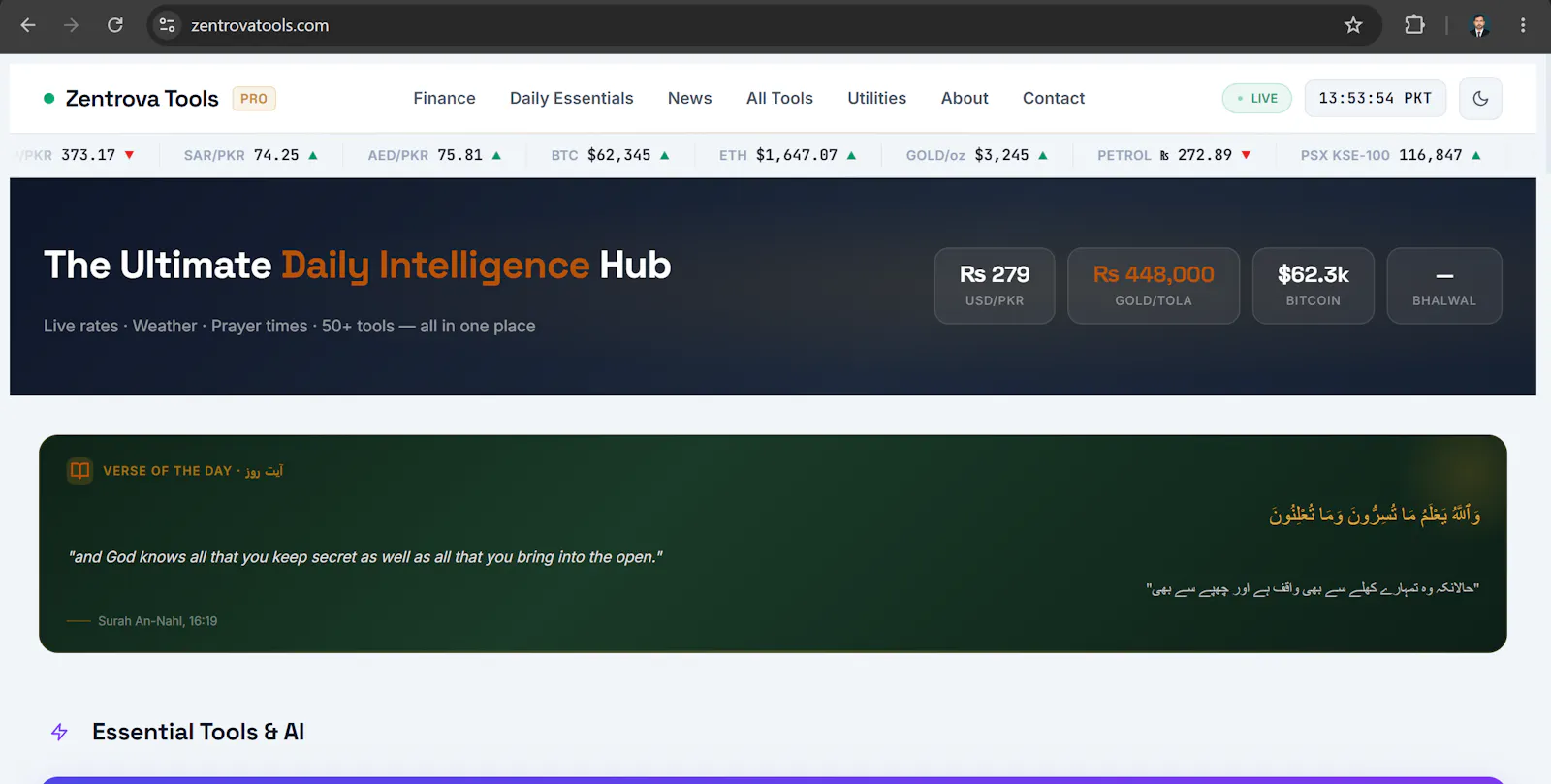Open the All Tools menu
The width and height of the screenshot is (1551, 784).
pos(779,98)
